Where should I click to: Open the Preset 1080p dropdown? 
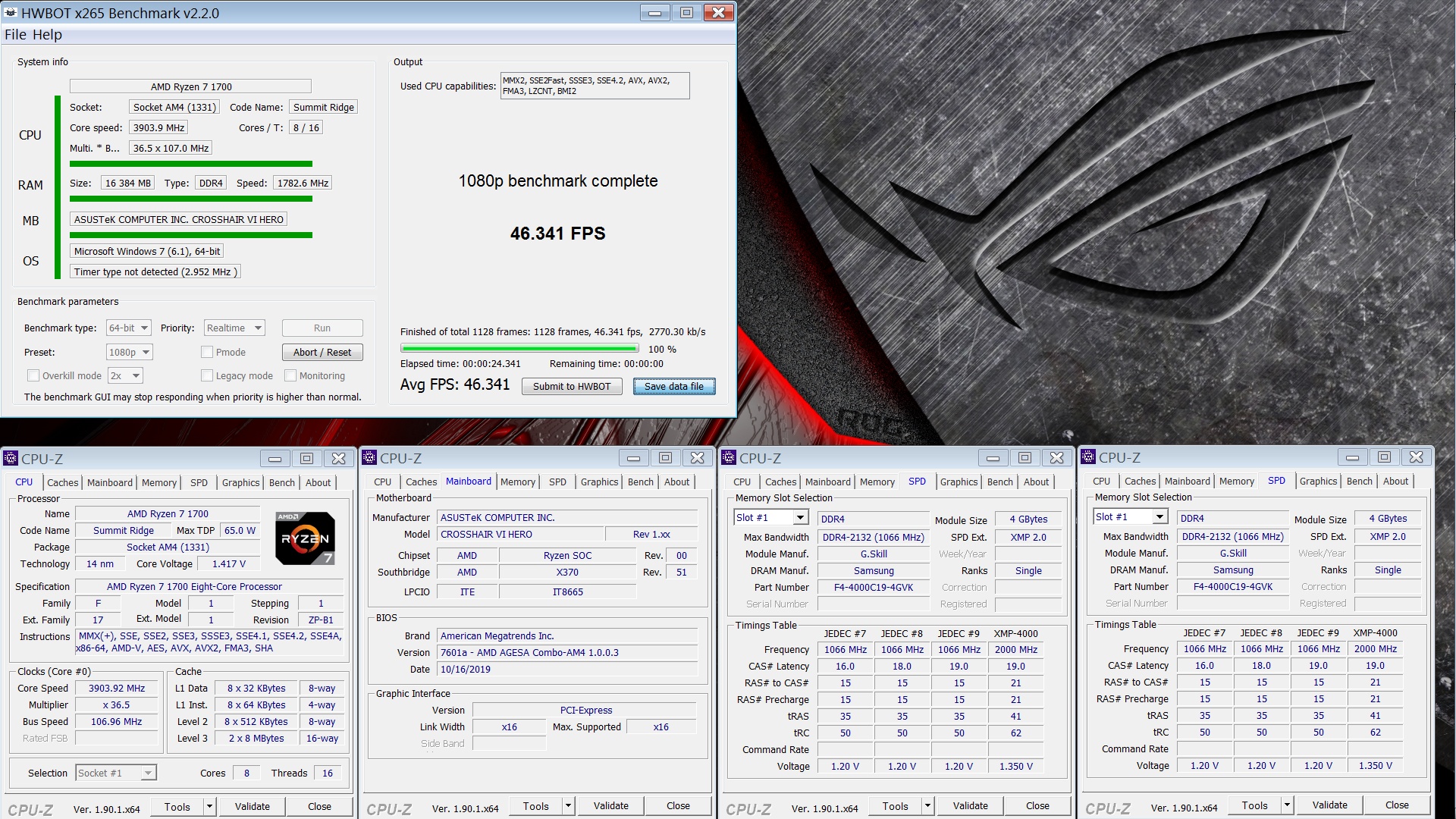tap(130, 353)
